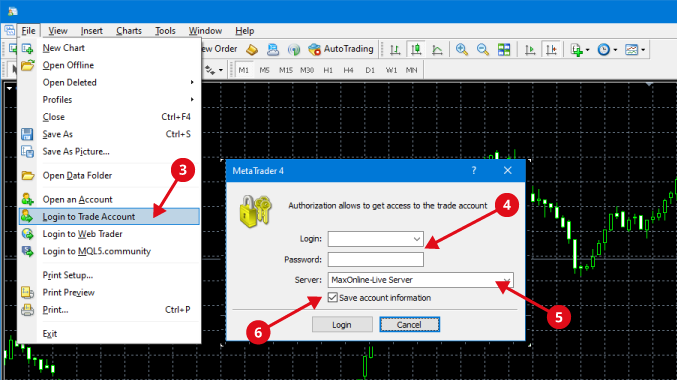Select the M15 timeframe button
The width and height of the screenshot is (677, 380).
[x=285, y=70]
